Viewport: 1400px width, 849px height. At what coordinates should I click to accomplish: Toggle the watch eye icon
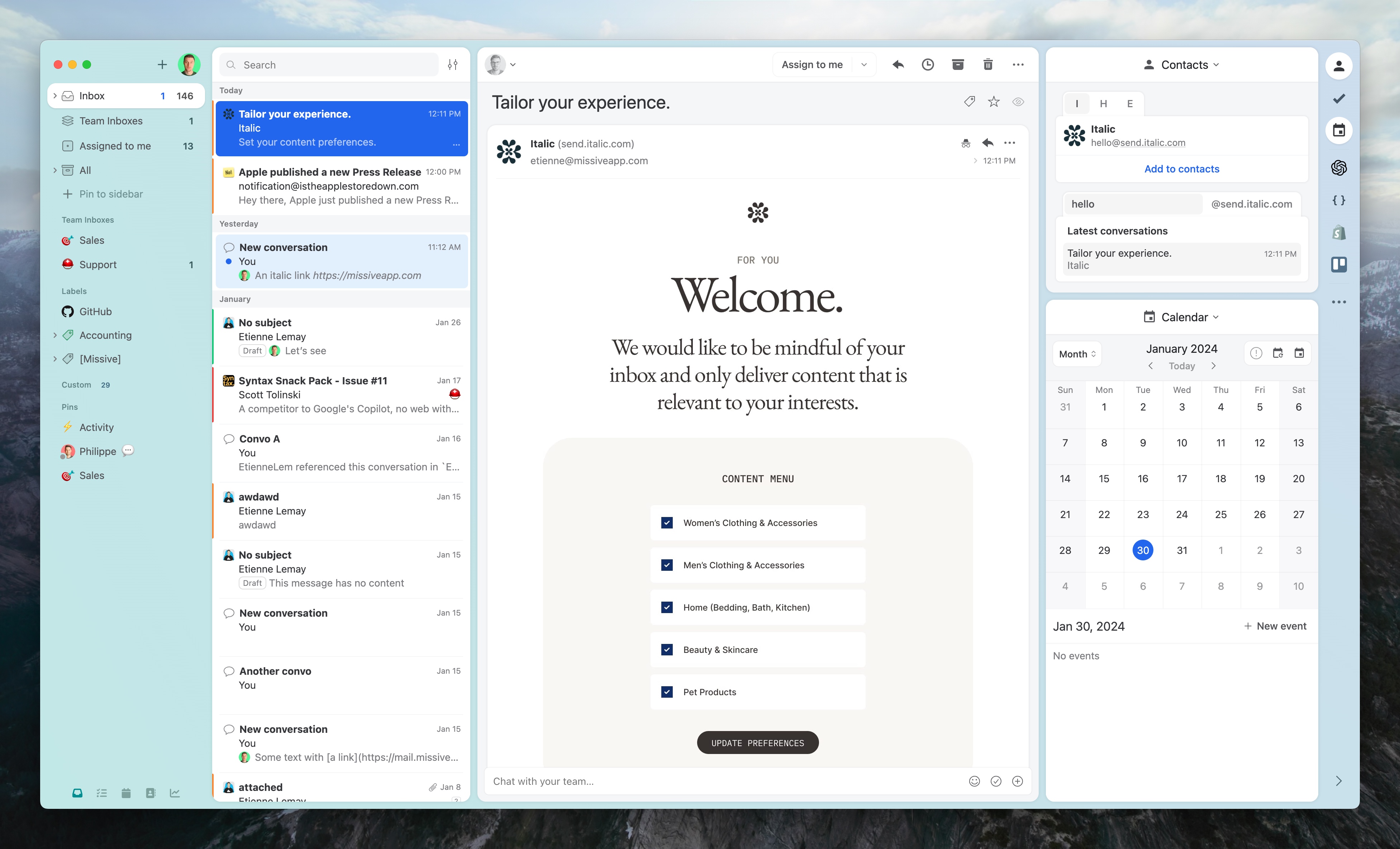click(1018, 102)
